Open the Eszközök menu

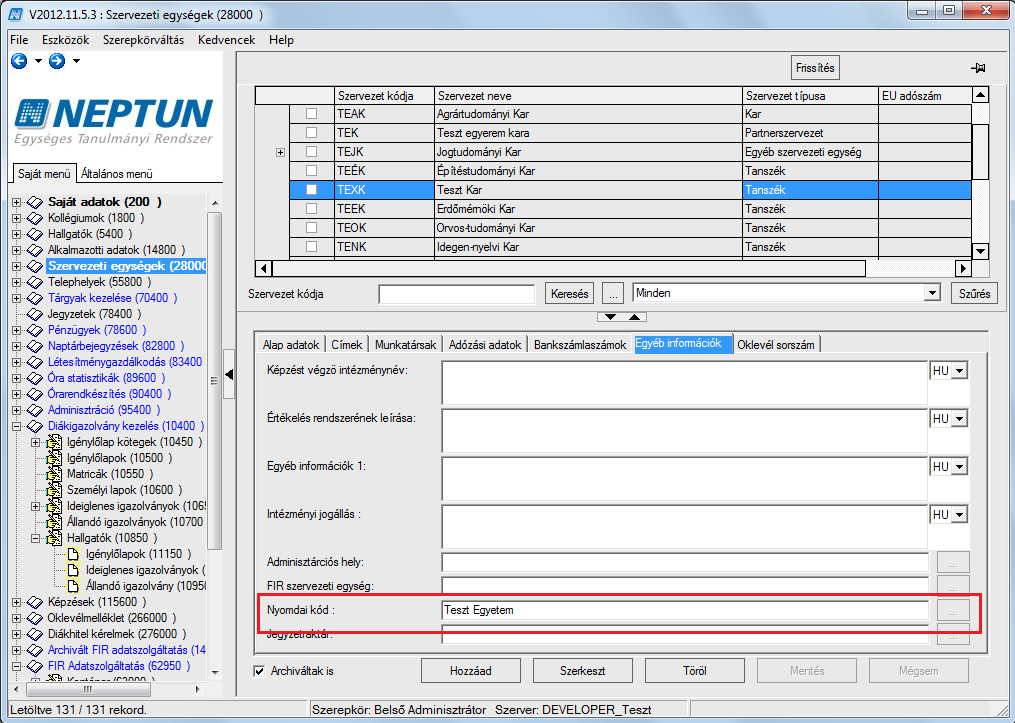click(66, 40)
